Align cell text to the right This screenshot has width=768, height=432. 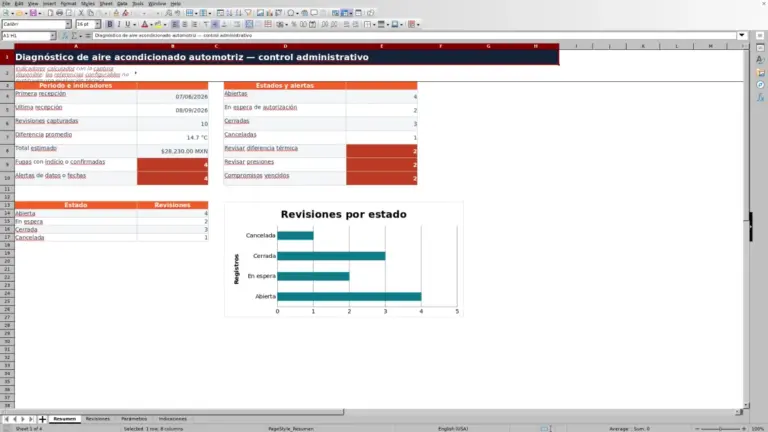[x=194, y=24]
